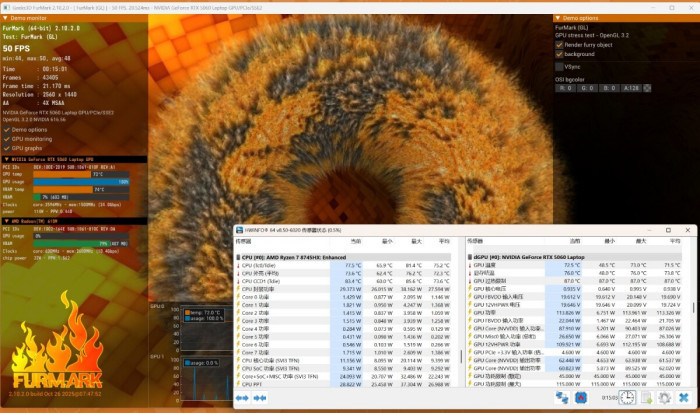This screenshot has width=700, height=413.
Task: Click the right pane vertical scrollbar in HWiNFO
Action: coord(693,308)
